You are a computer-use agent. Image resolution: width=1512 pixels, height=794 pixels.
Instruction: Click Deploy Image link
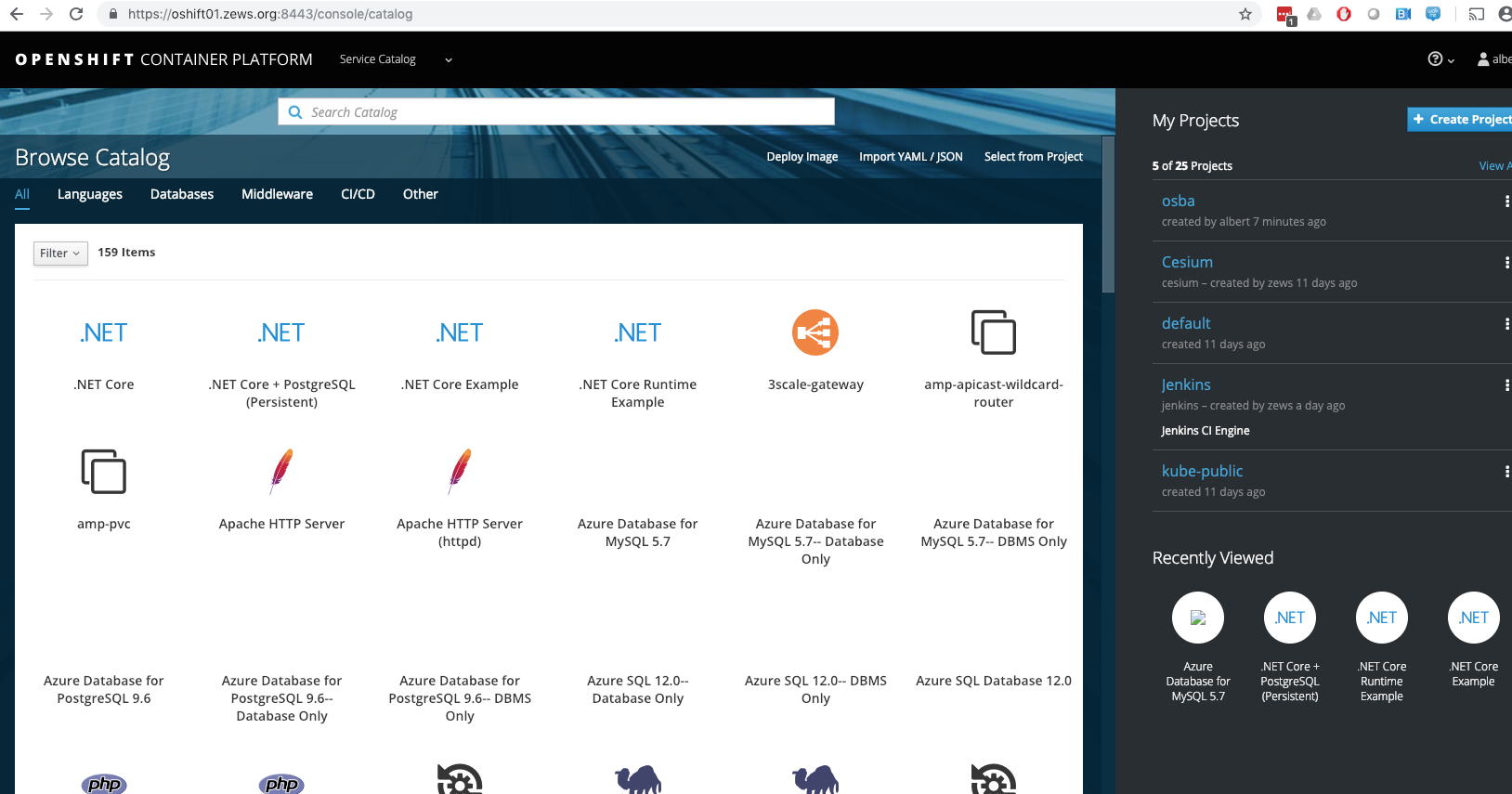pyautogui.click(x=802, y=157)
